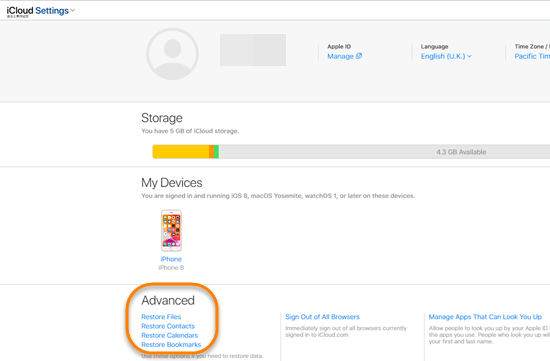The height and width of the screenshot is (361, 550).
Task: Expand the English (U.K.) language dropdown
Action: (446, 56)
